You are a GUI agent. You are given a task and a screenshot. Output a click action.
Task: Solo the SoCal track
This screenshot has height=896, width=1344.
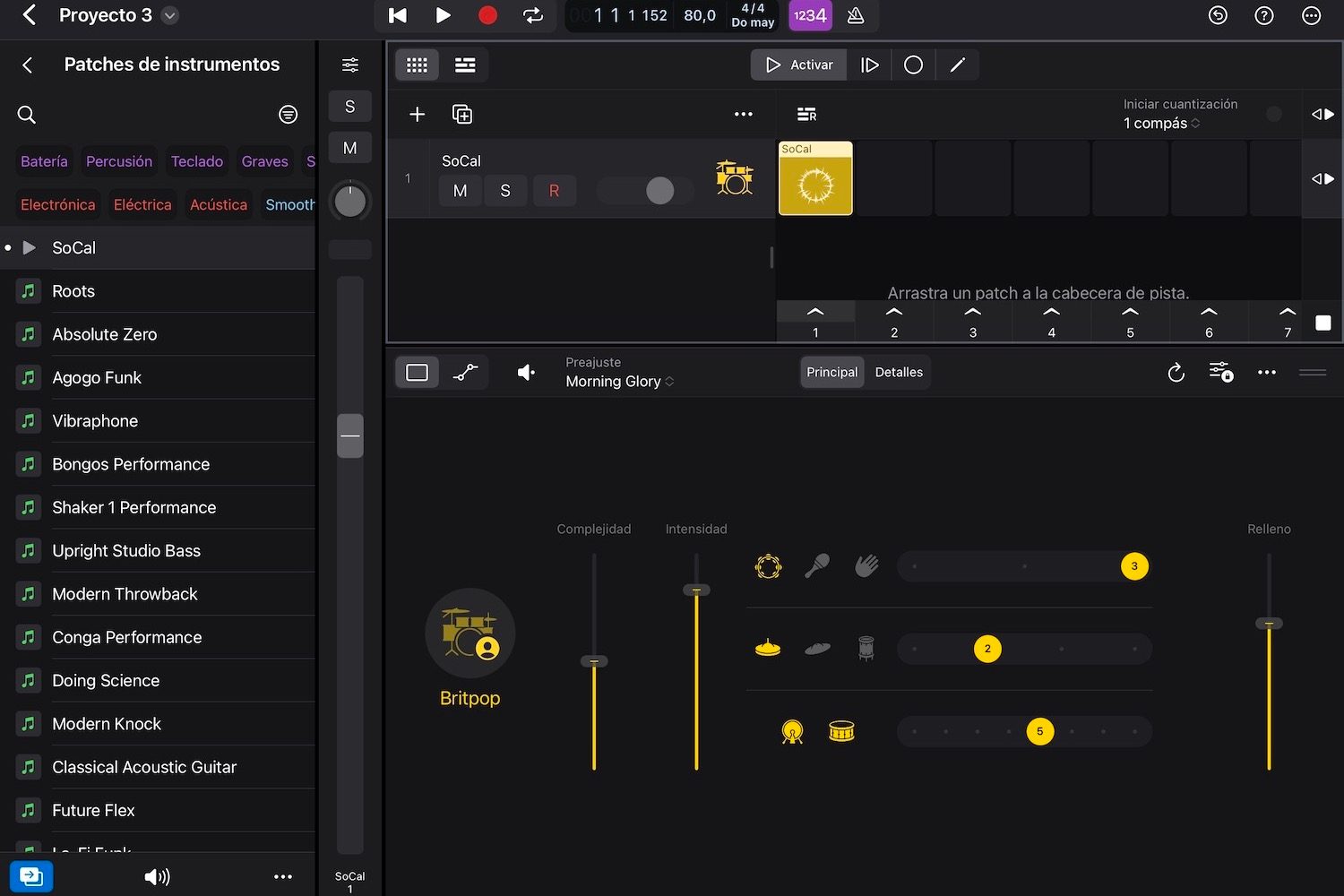(505, 190)
